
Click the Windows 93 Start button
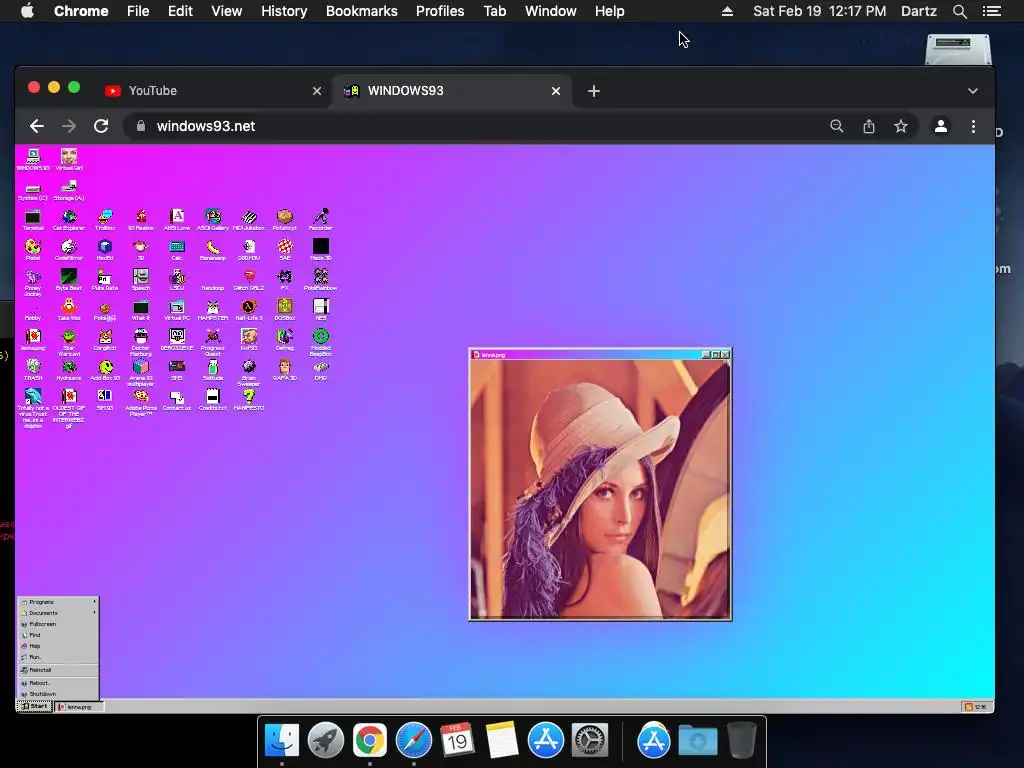tap(35, 707)
